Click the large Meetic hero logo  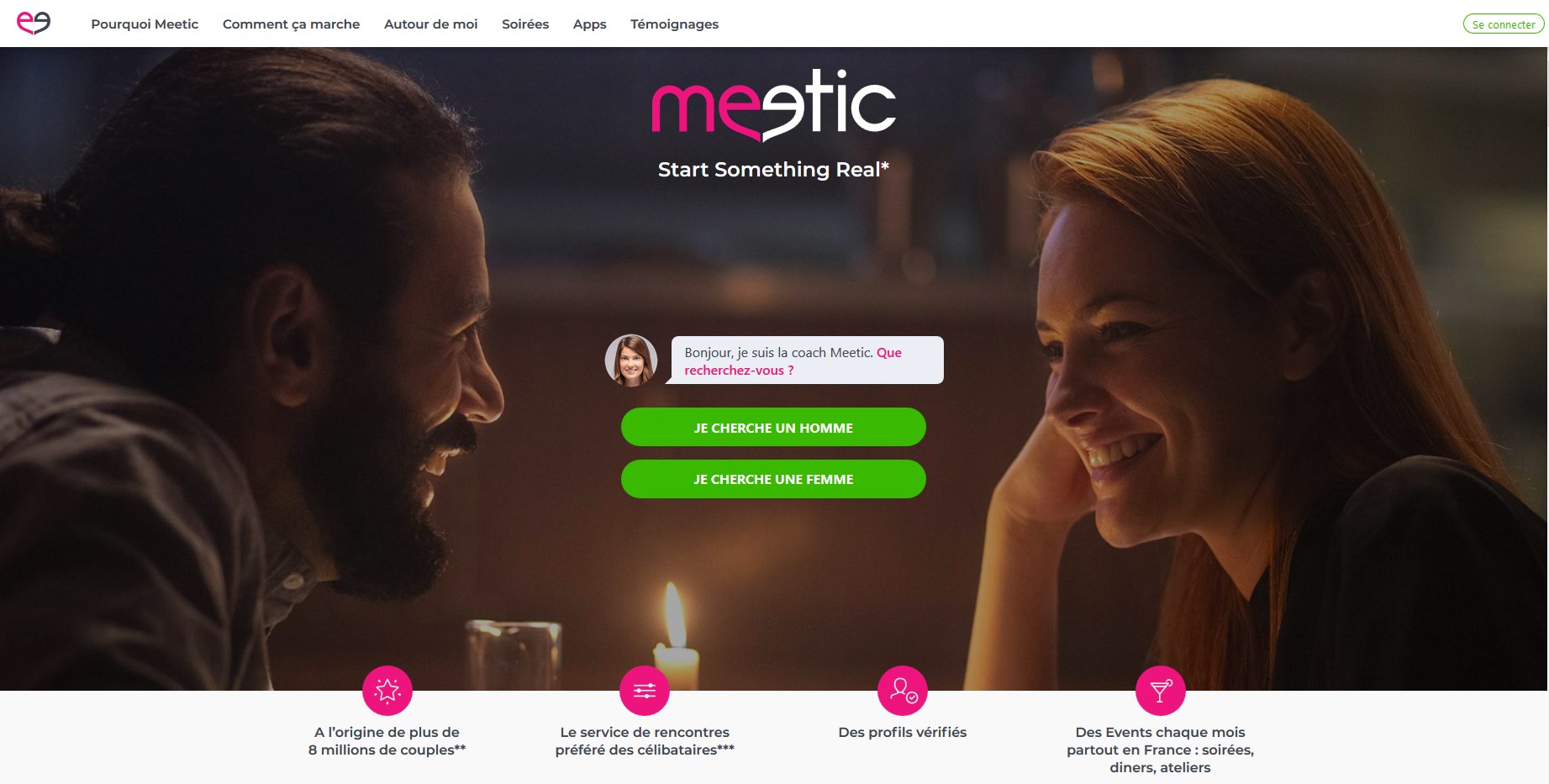[x=773, y=105]
